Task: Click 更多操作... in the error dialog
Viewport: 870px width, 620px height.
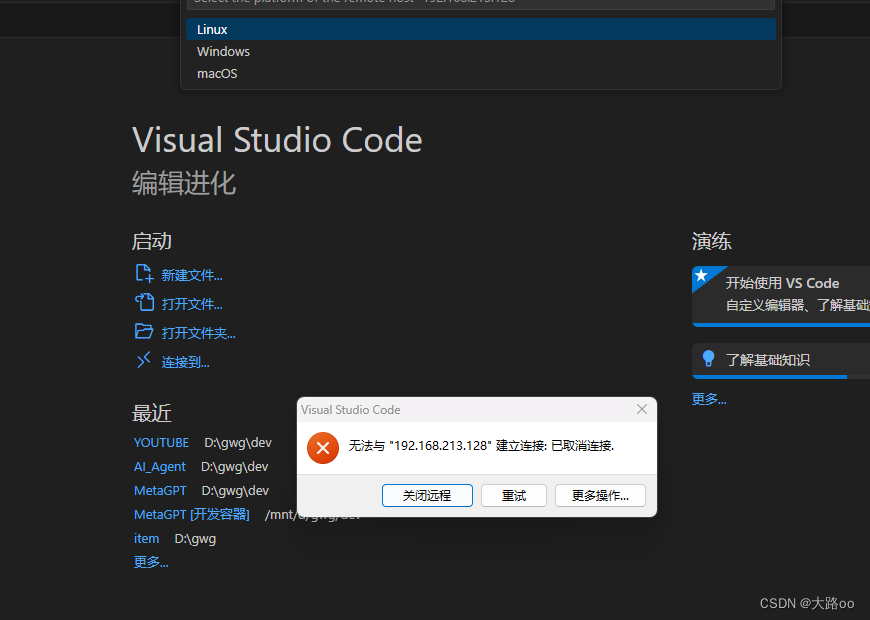Action: coord(600,496)
